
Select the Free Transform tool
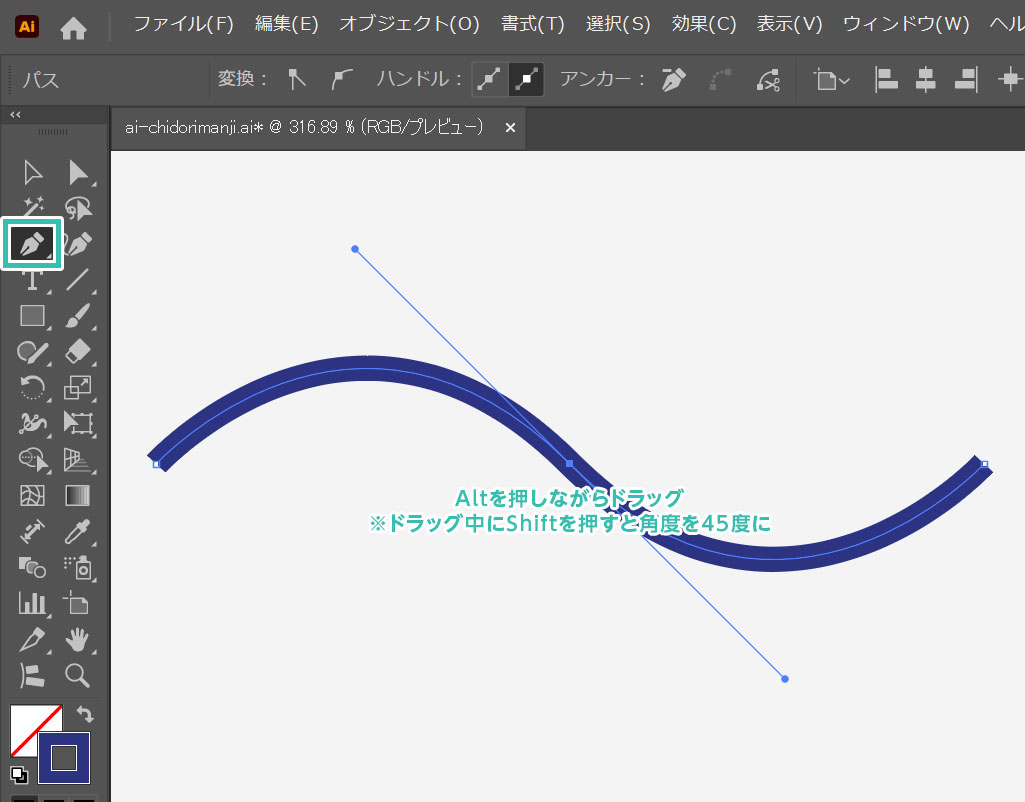pyautogui.click(x=78, y=424)
